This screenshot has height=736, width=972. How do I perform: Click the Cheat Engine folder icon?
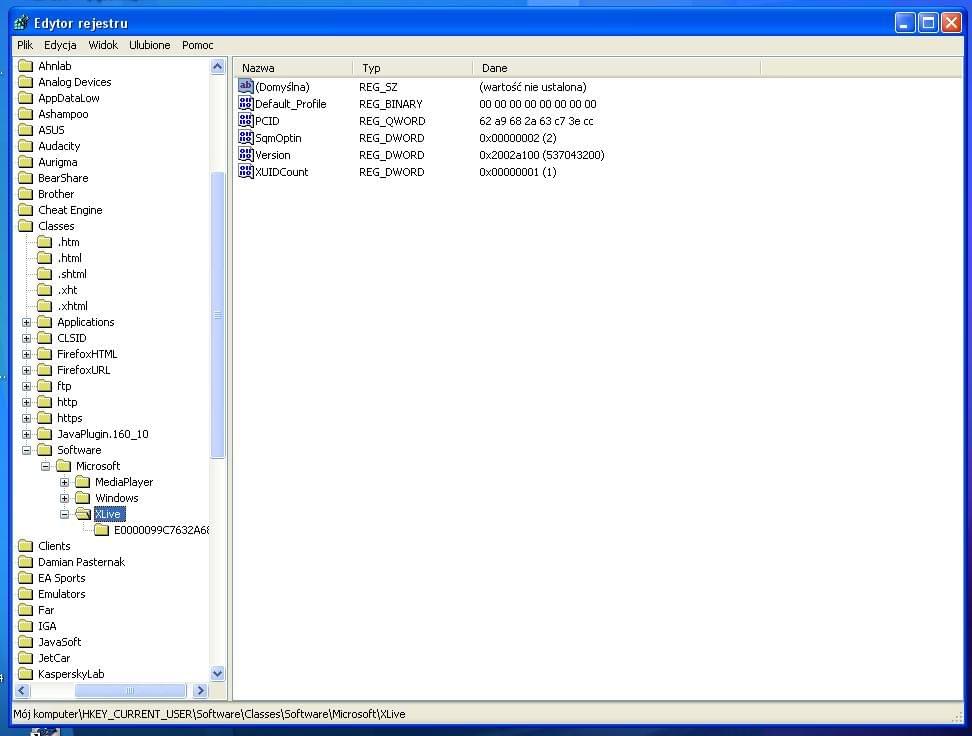26,210
